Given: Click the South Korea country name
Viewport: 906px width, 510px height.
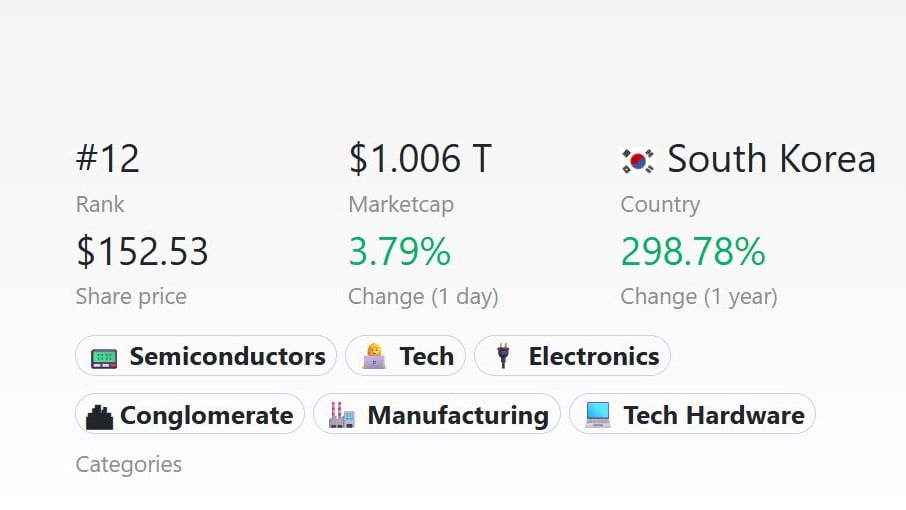Looking at the screenshot, I should click(x=771, y=159).
